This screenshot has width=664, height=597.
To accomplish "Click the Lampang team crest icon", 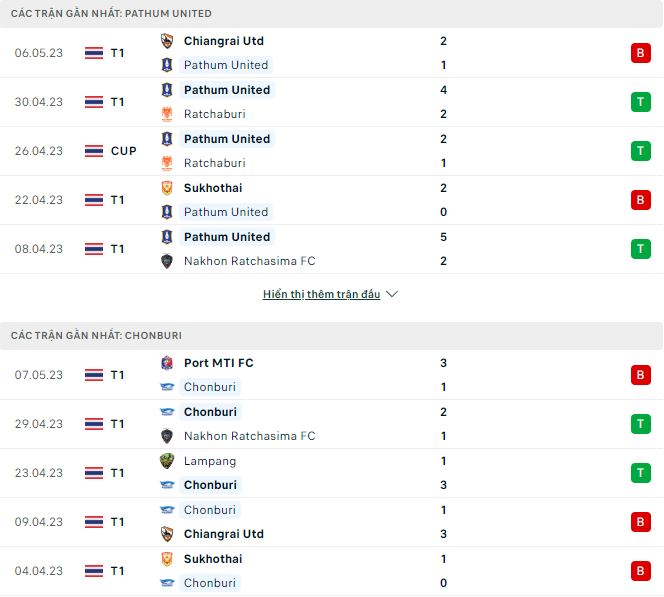I will click(167, 461).
